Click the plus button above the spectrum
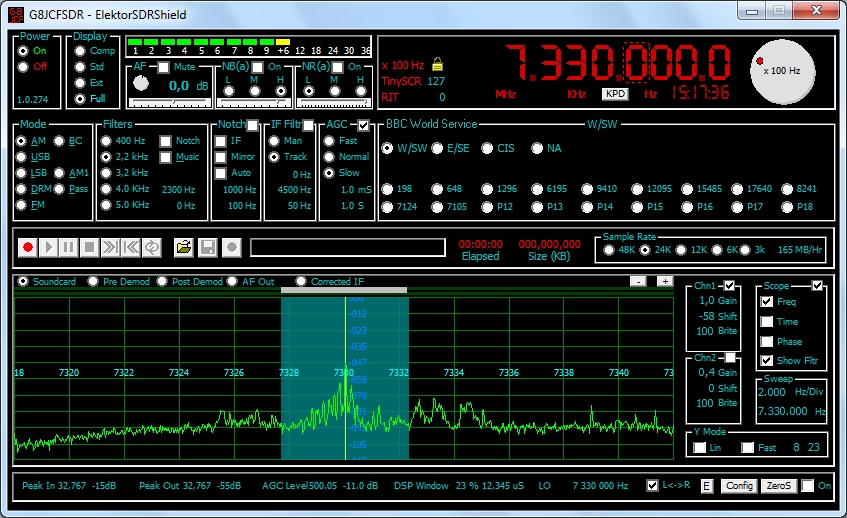The width and height of the screenshot is (847, 518). click(664, 281)
